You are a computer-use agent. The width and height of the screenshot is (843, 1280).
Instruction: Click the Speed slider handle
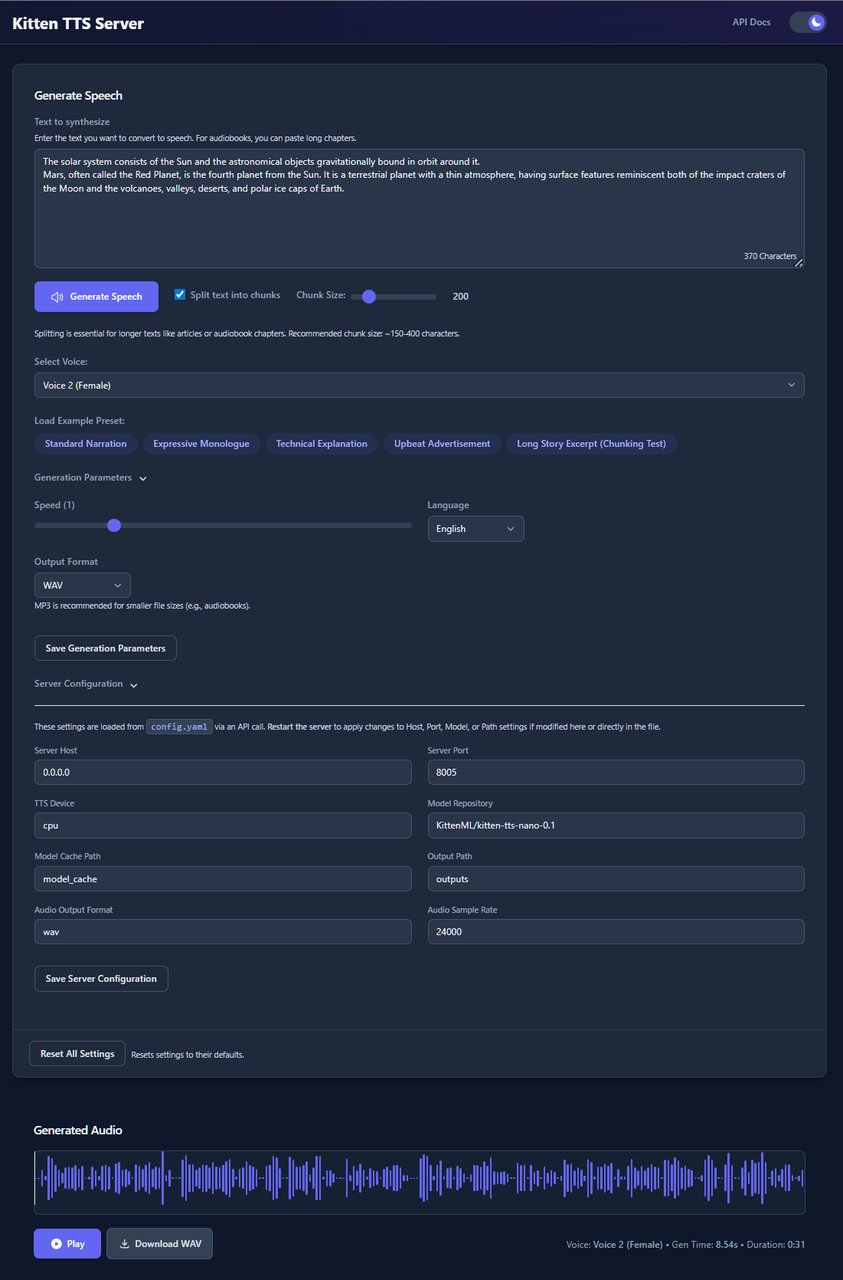click(x=114, y=525)
